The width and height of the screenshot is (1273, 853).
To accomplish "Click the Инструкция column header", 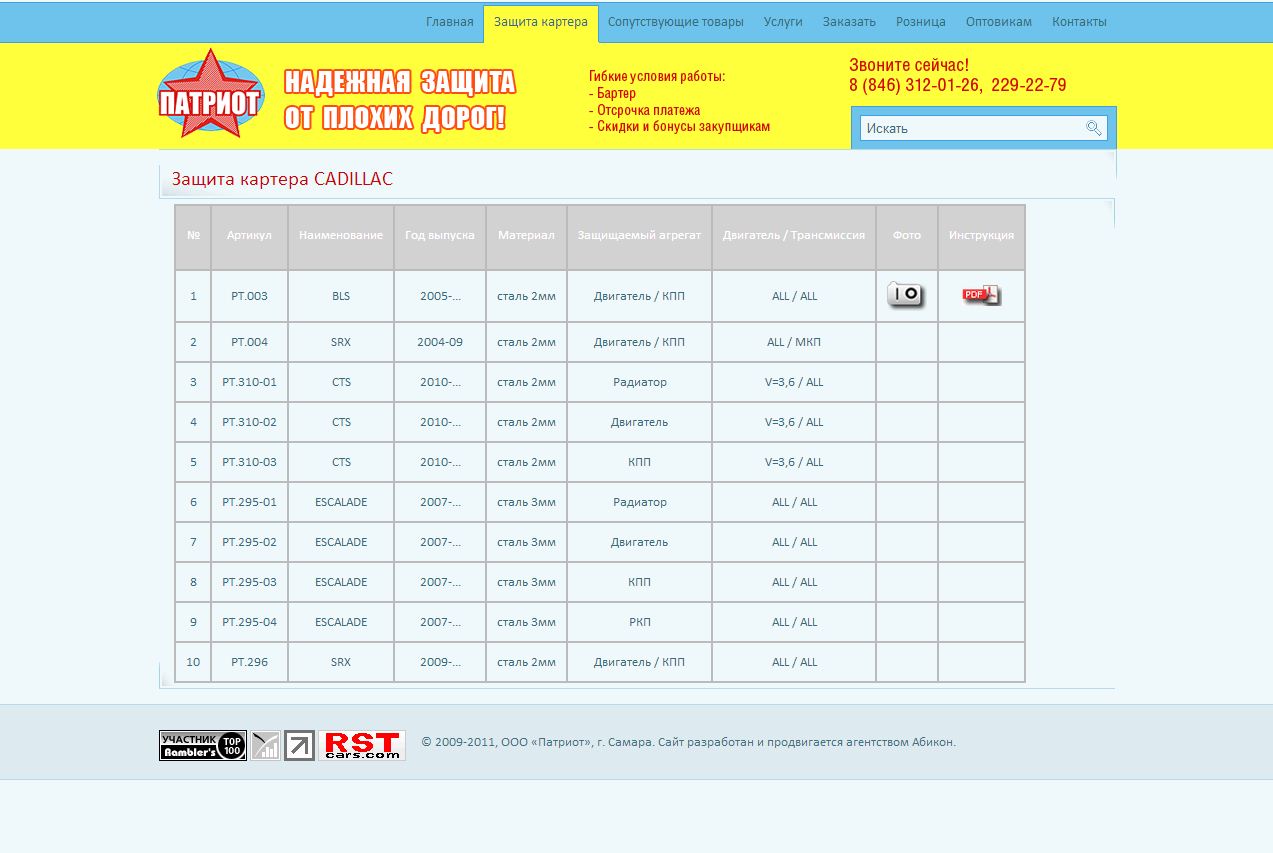I will [x=981, y=236].
